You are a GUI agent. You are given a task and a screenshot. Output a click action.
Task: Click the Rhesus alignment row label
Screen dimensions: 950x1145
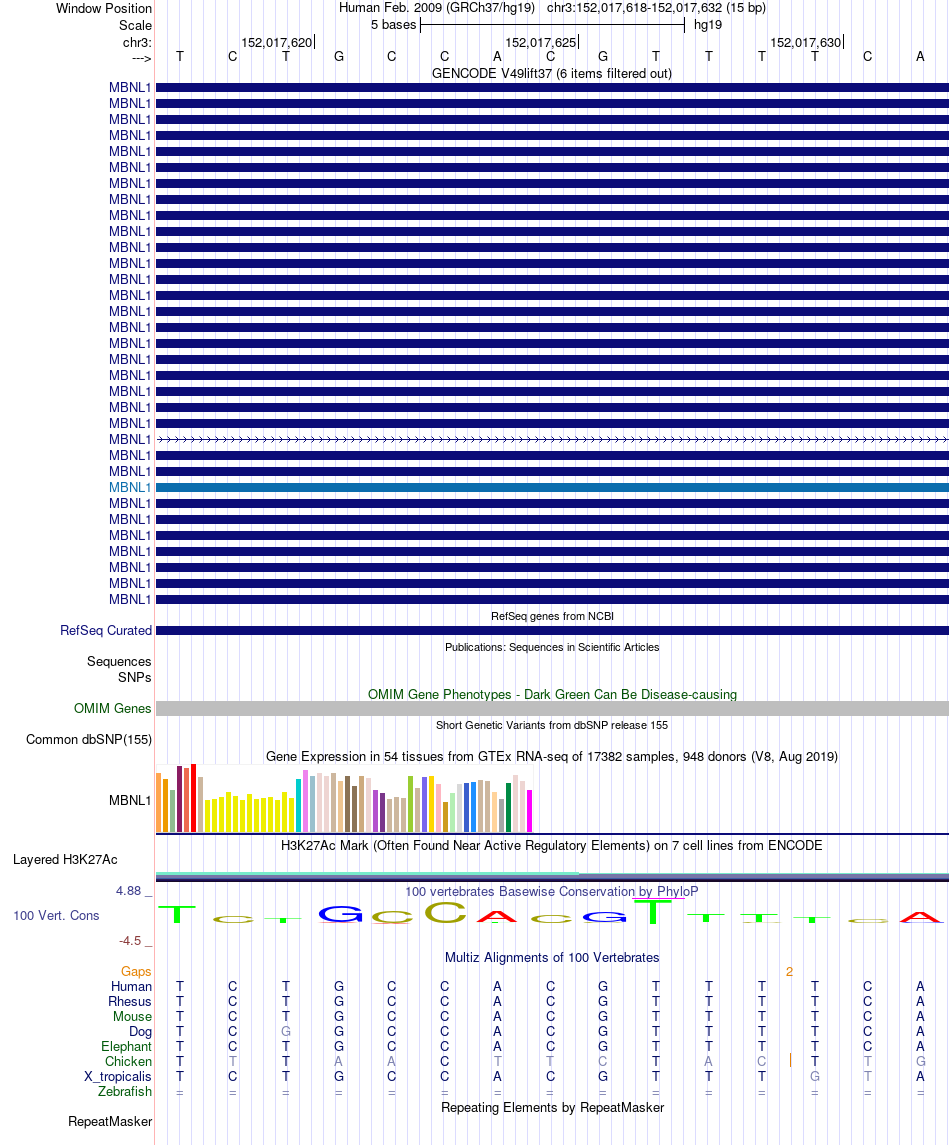pos(130,1001)
